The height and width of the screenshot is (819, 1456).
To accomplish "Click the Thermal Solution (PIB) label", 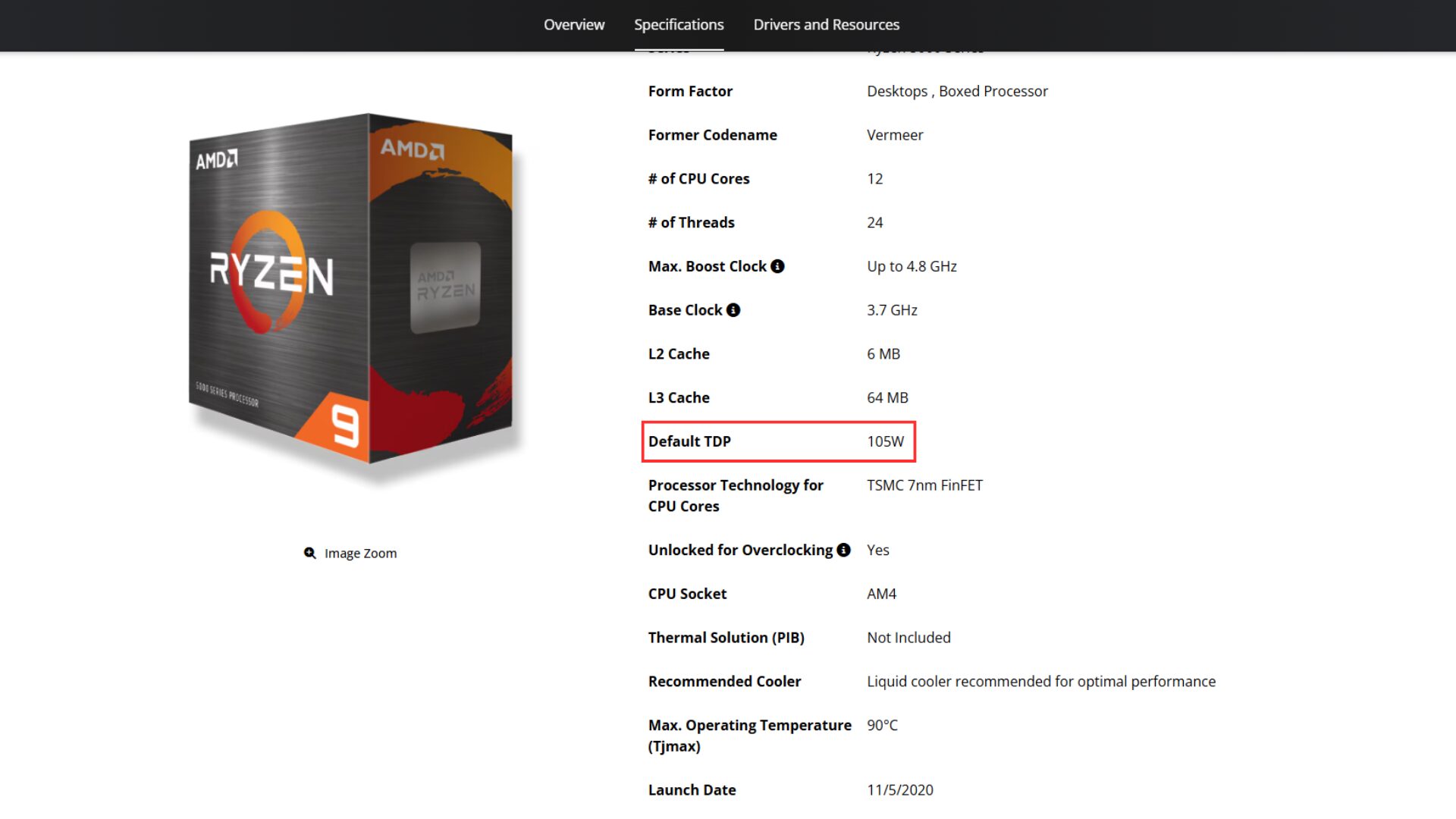I will pyautogui.click(x=726, y=638).
